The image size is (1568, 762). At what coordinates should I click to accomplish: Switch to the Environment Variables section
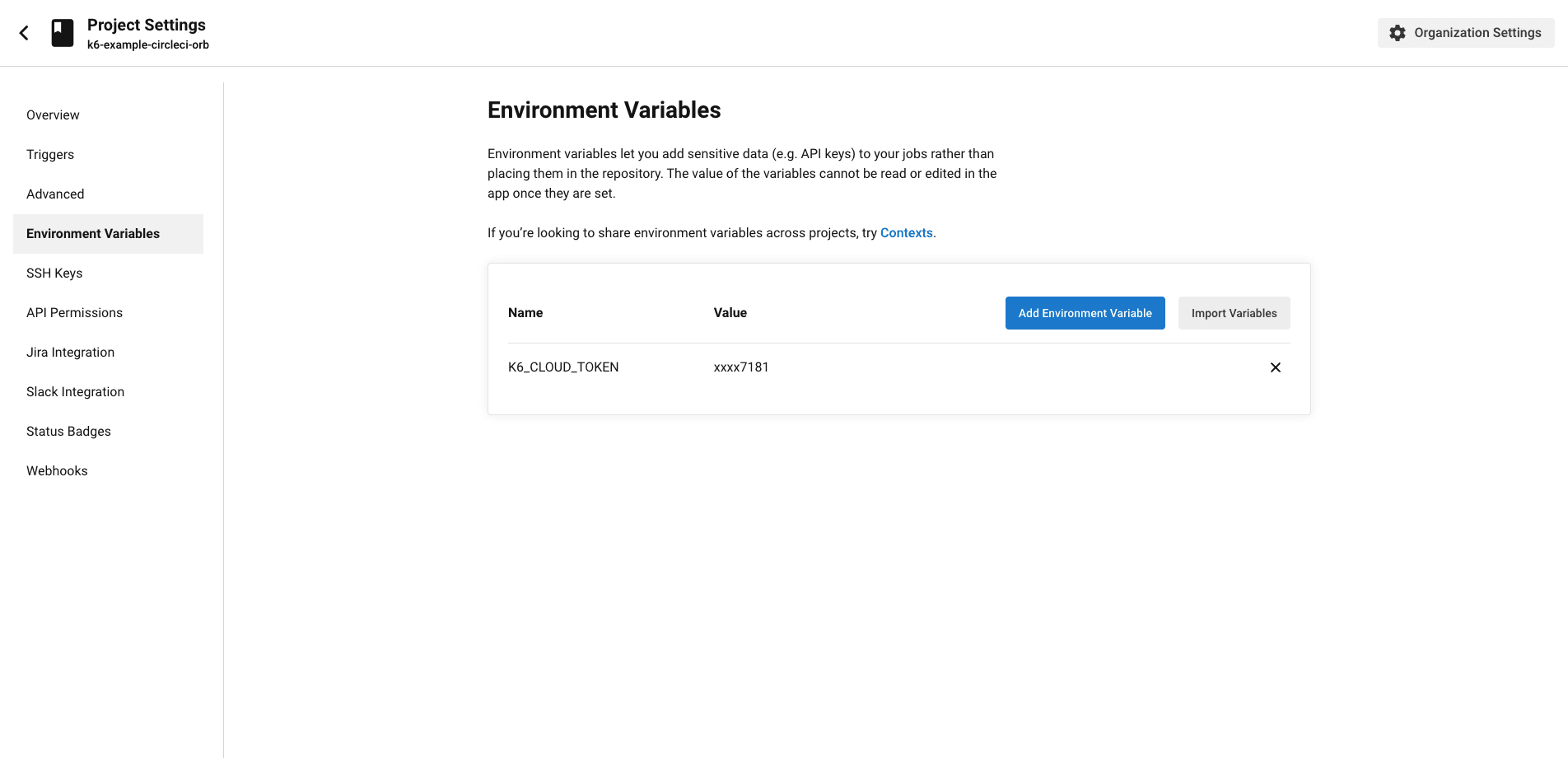pyautogui.click(x=93, y=233)
